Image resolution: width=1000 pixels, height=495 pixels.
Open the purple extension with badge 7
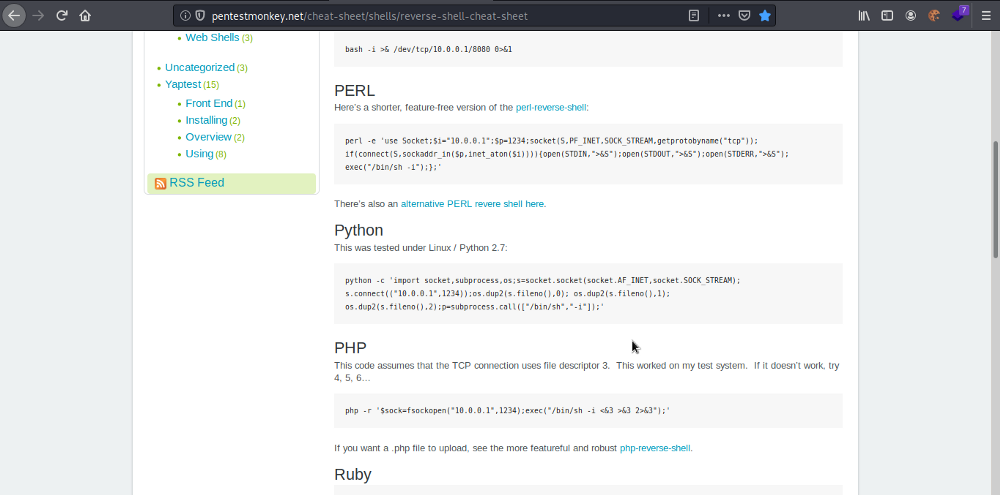click(x=959, y=15)
